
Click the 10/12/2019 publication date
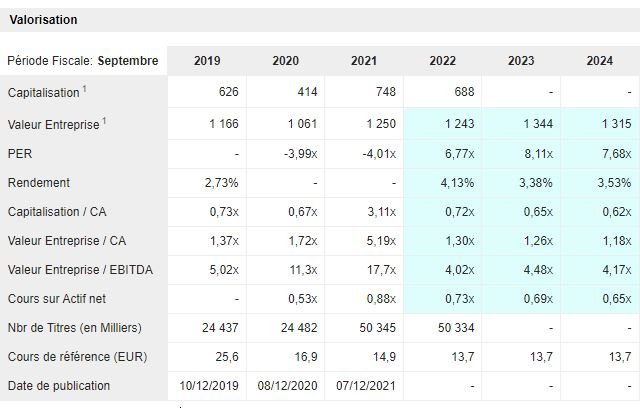click(207, 386)
